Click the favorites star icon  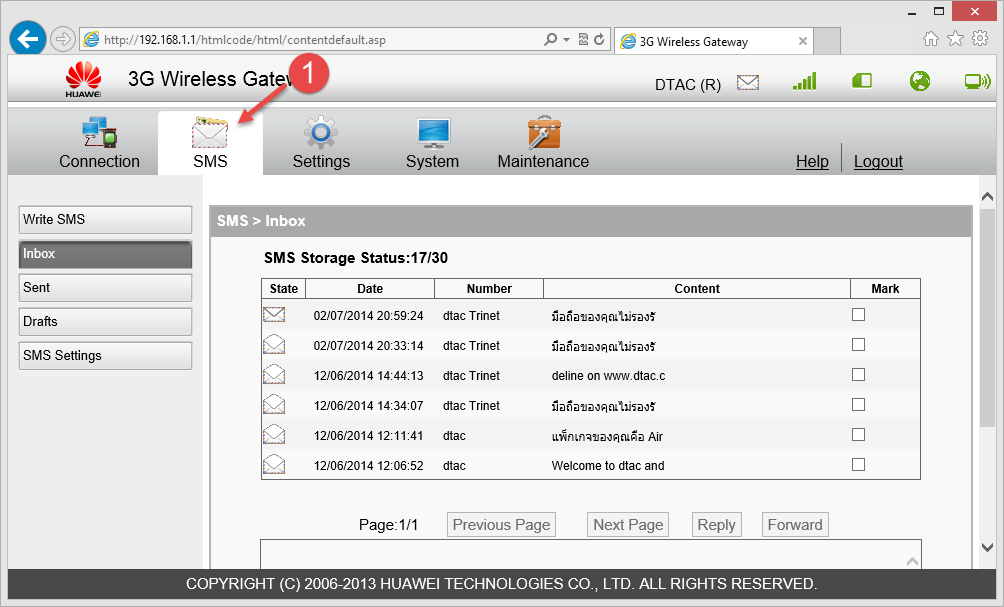coord(955,38)
